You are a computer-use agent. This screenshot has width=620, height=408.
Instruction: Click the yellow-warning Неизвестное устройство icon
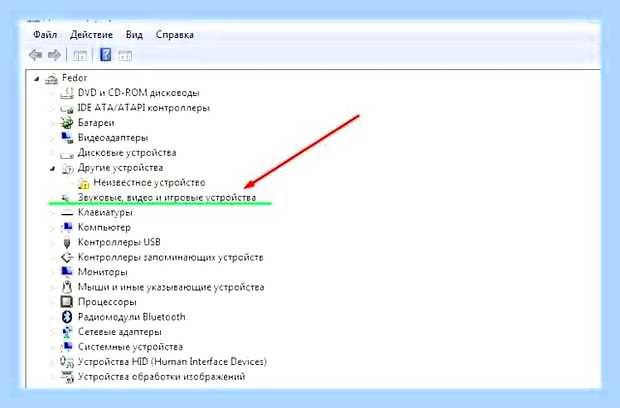click(83, 183)
